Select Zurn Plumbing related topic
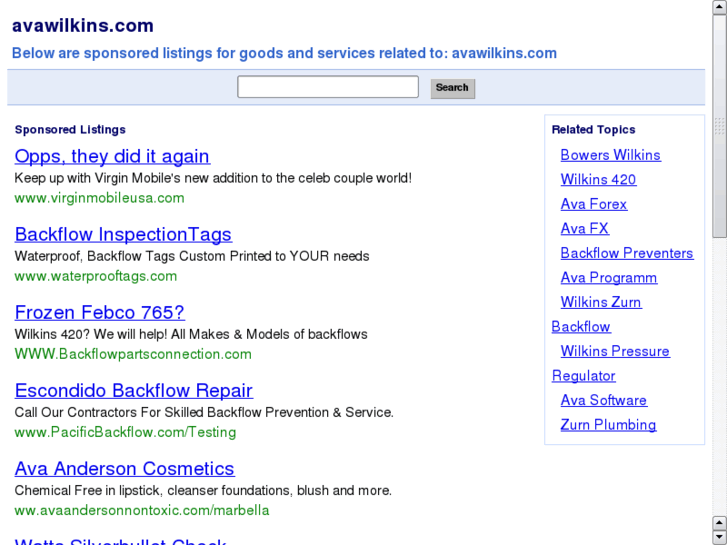727x545 pixels. tap(608, 425)
